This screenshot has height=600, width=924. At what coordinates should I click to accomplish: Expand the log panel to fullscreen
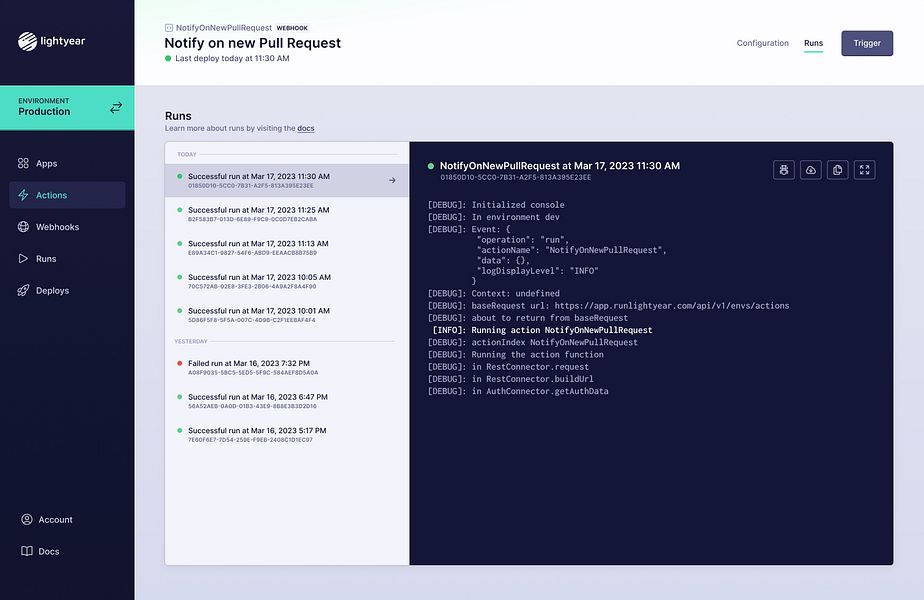coord(864,170)
